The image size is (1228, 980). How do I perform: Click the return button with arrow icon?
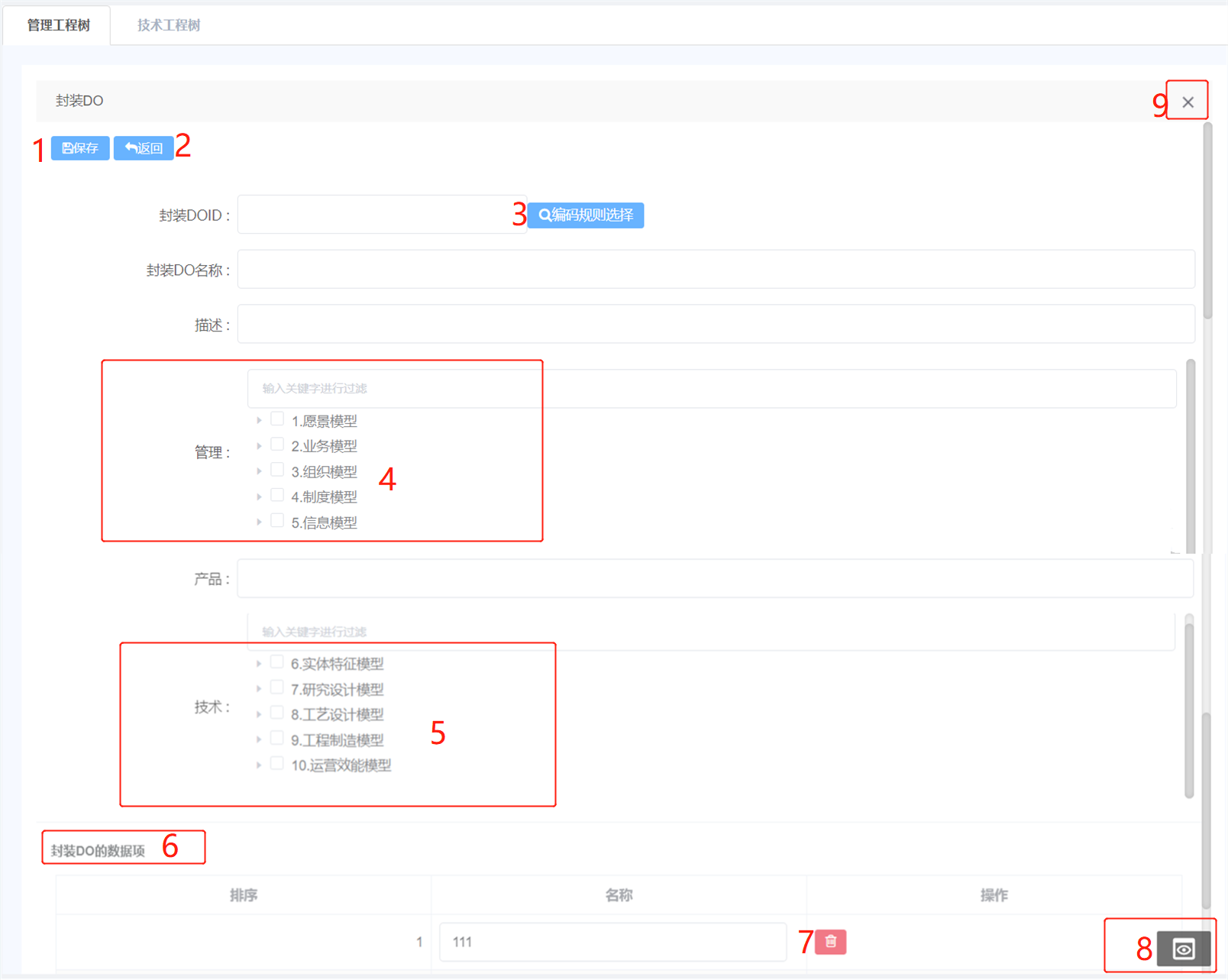(144, 148)
